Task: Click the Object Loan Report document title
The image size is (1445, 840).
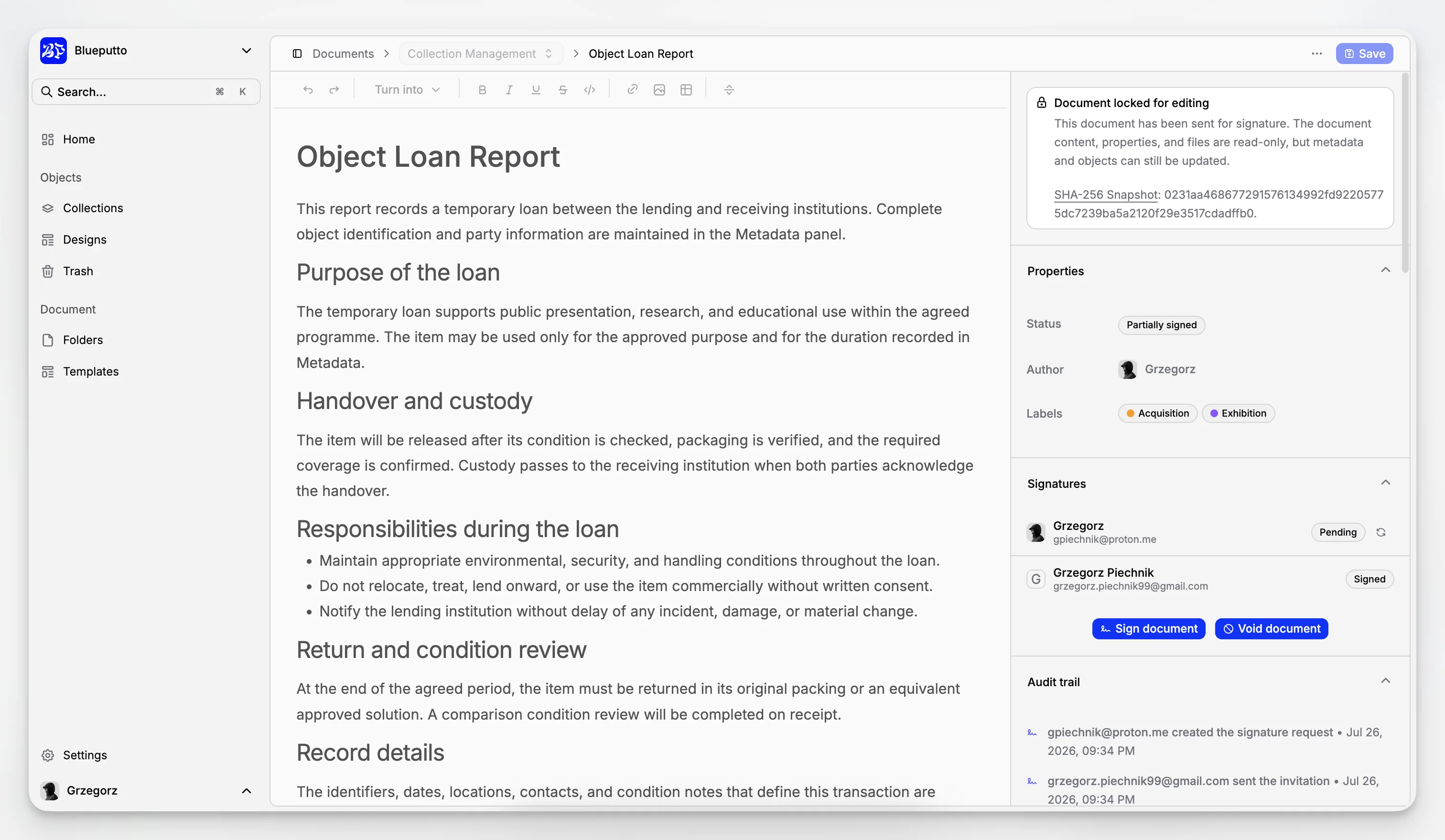Action: pyautogui.click(x=428, y=157)
